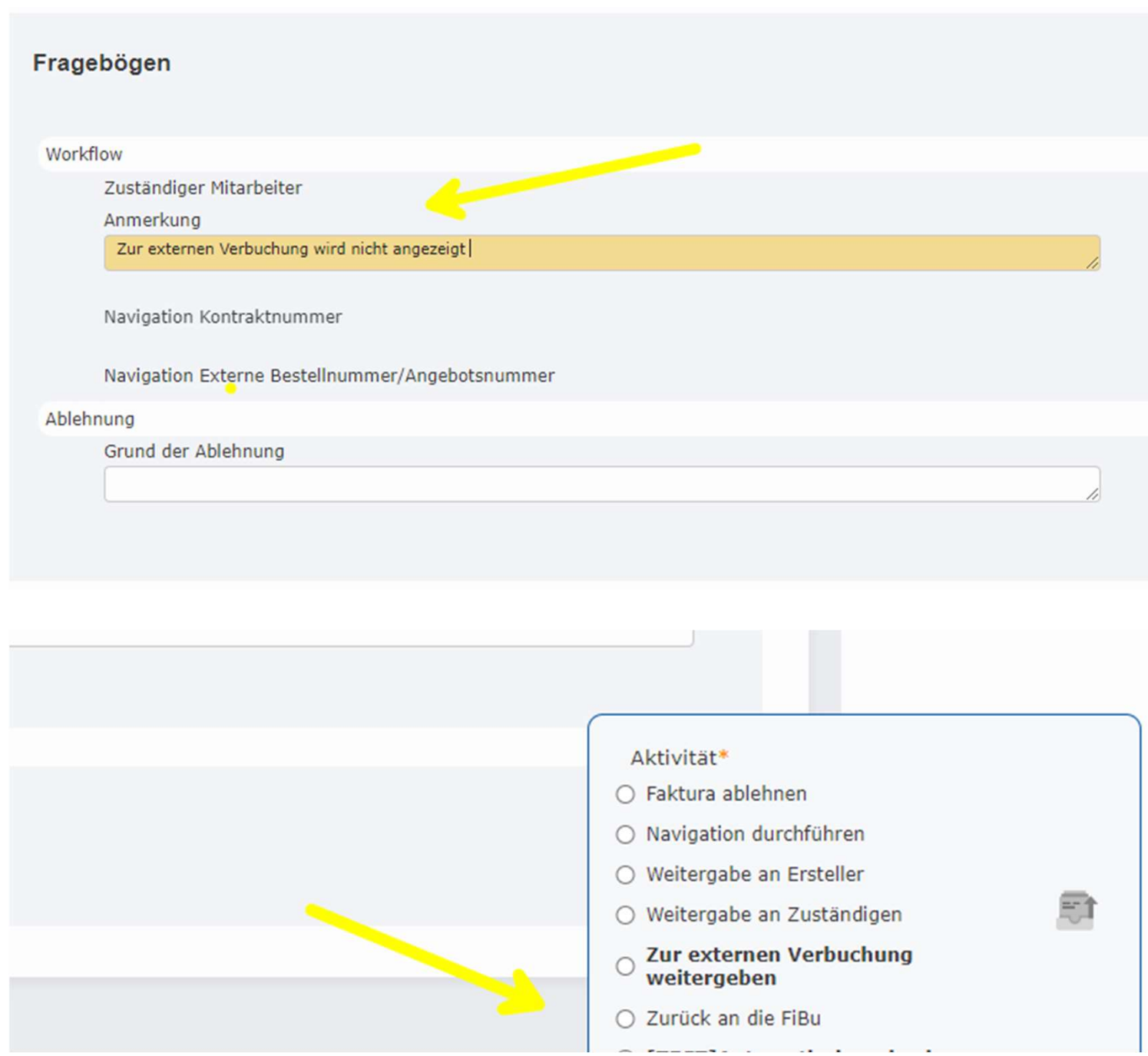Collapse the Workflow section header

coord(84,154)
